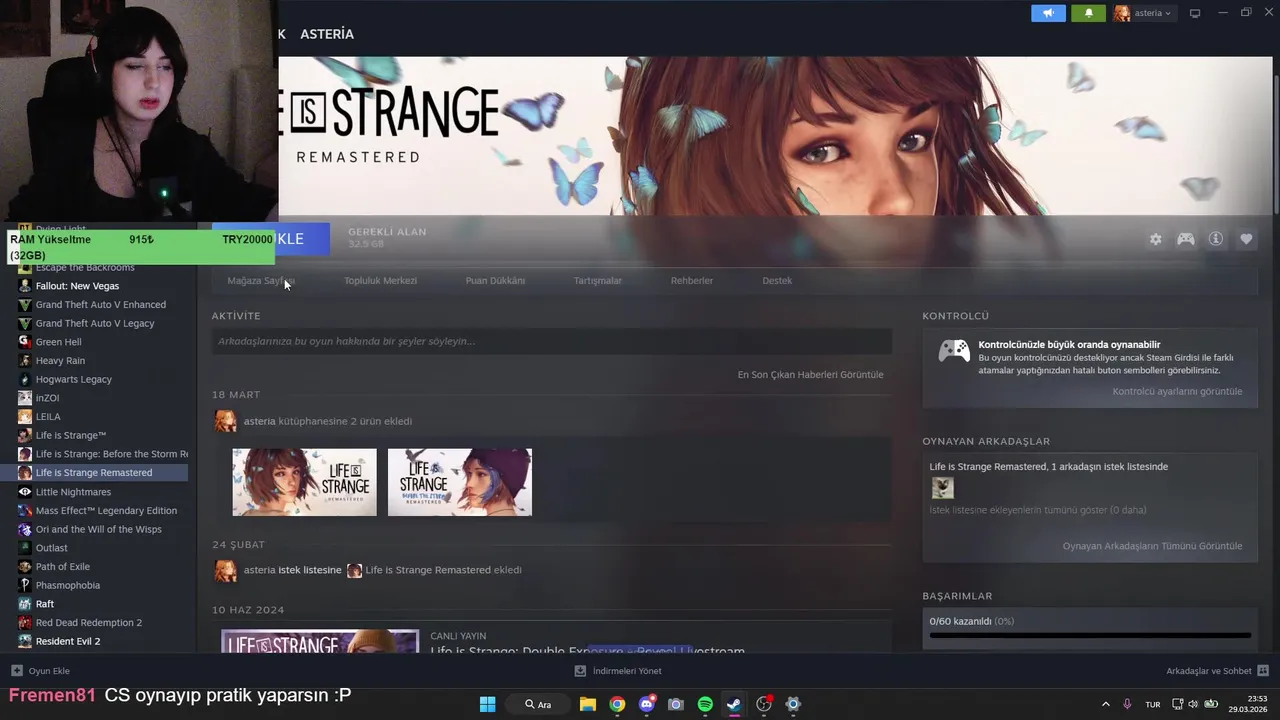Screen dimensions: 1280x720
Task: Open Tartışmalar tab
Action: (x=597, y=281)
